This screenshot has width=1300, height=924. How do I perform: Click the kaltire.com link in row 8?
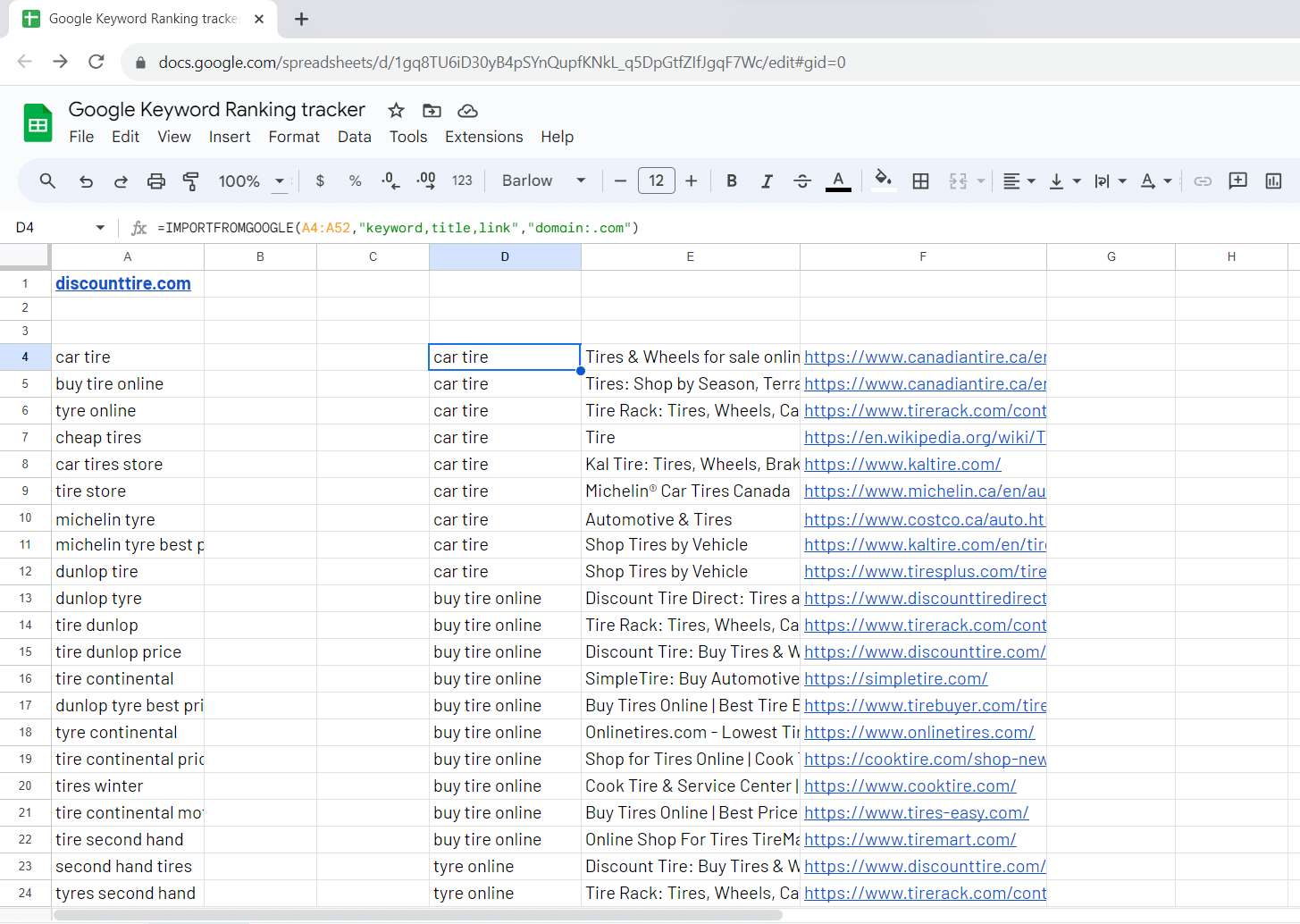[902, 465]
